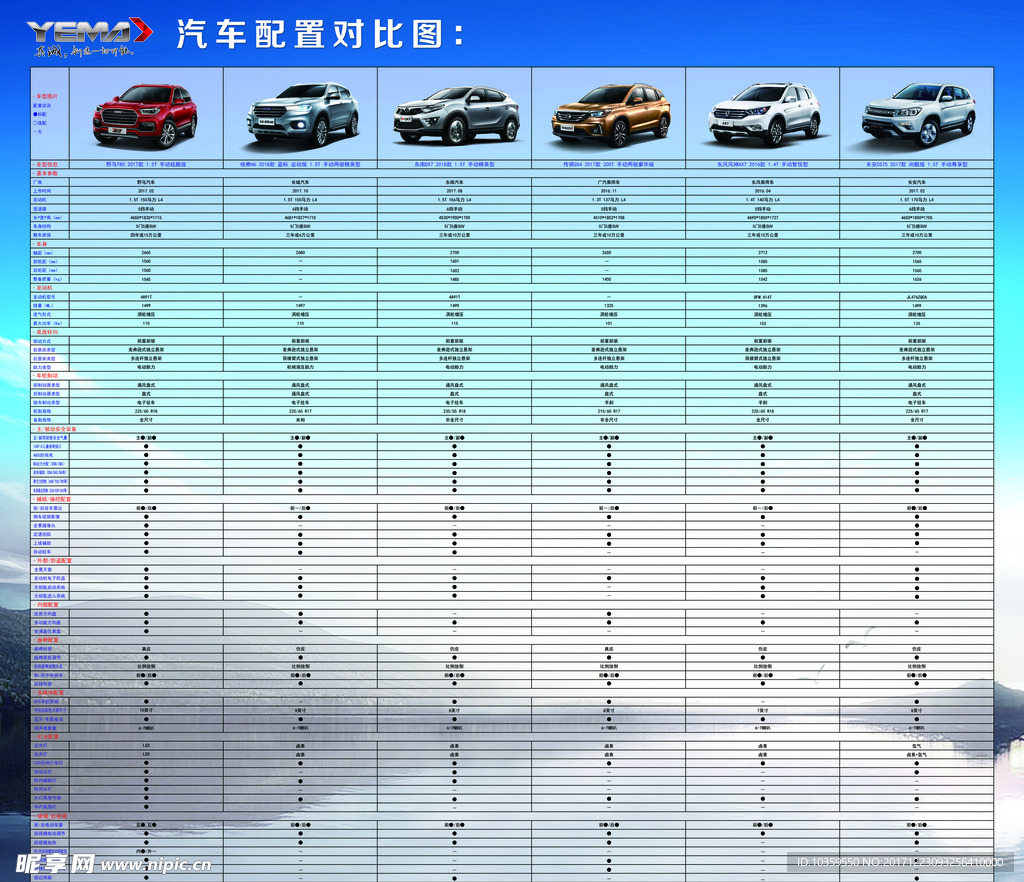Click spare tire cell 未知
The image size is (1024, 882).
coord(300,420)
